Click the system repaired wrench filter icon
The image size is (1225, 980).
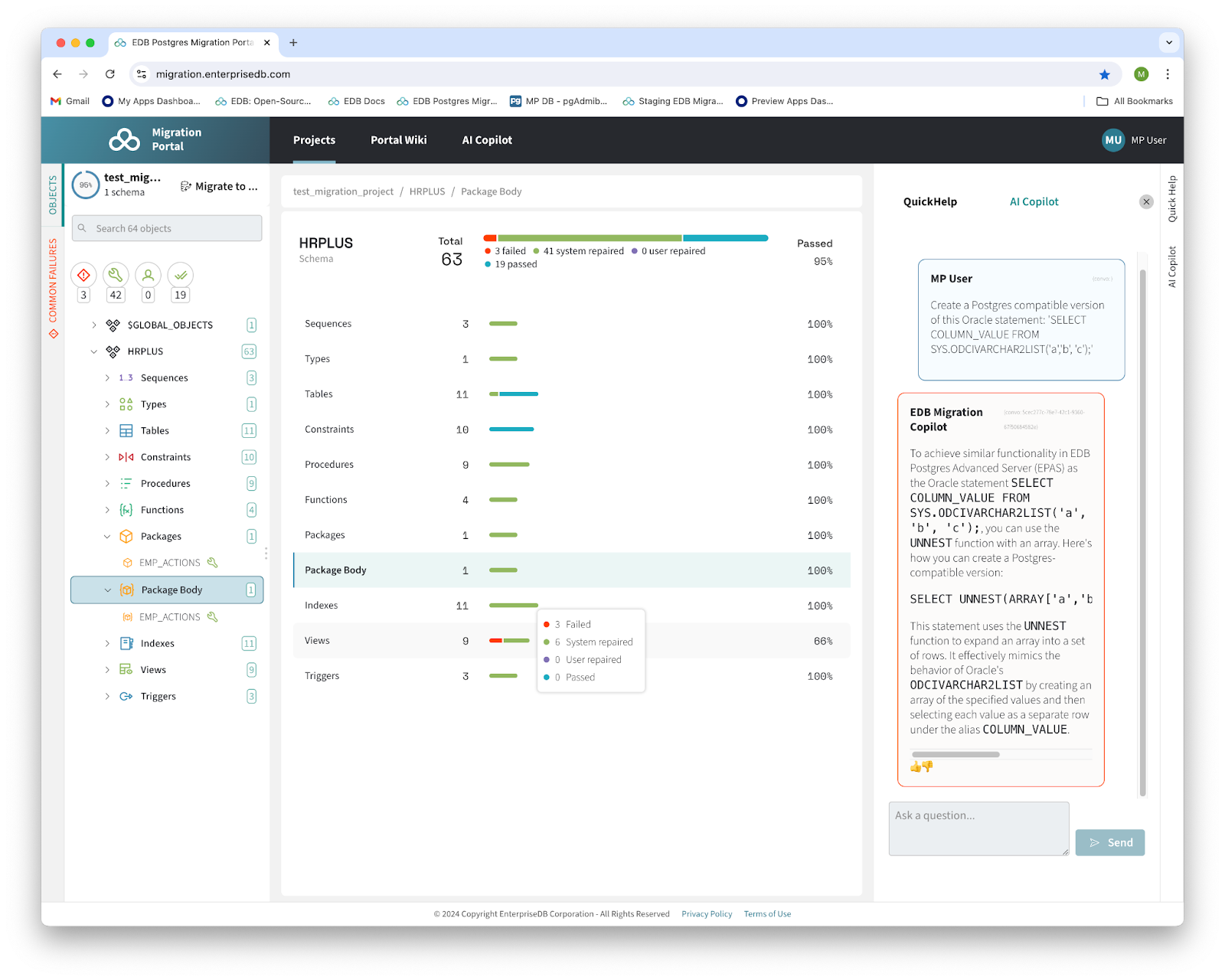116,275
